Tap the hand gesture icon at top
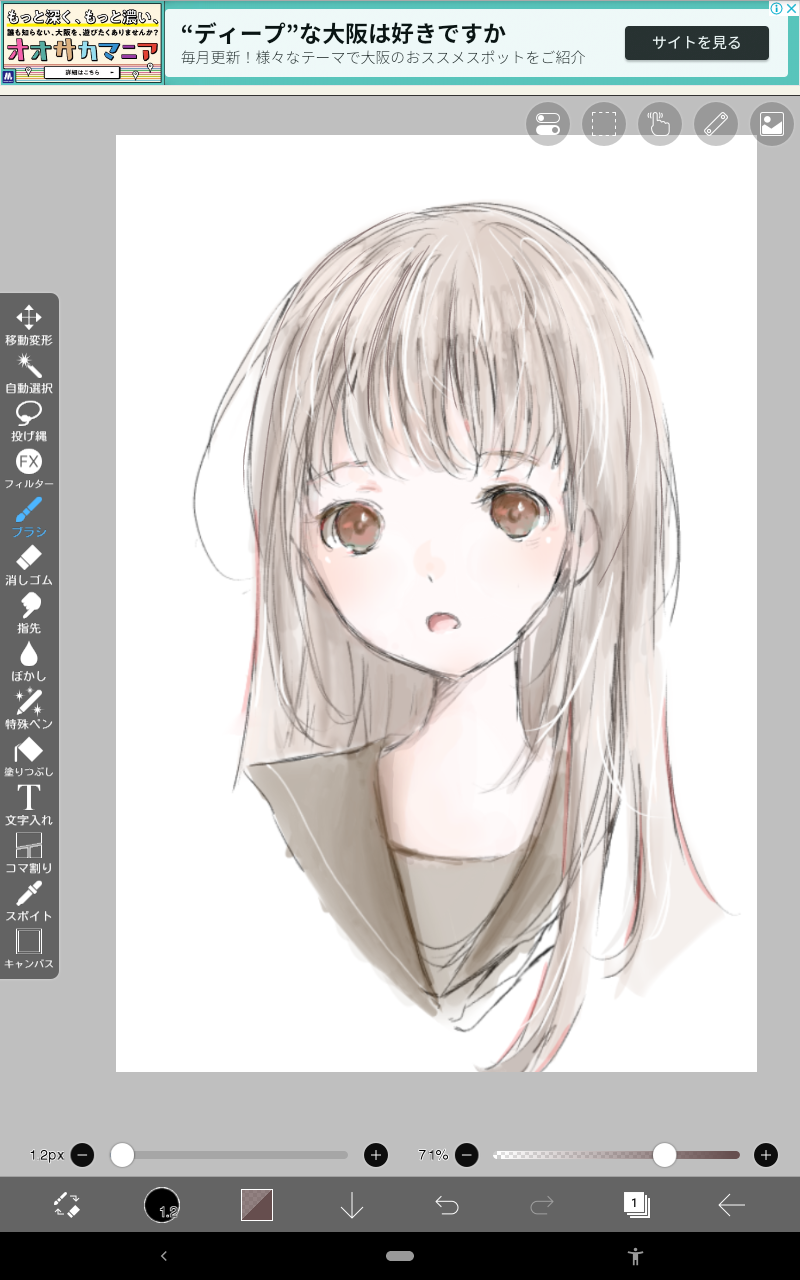800x1280 pixels. click(660, 124)
